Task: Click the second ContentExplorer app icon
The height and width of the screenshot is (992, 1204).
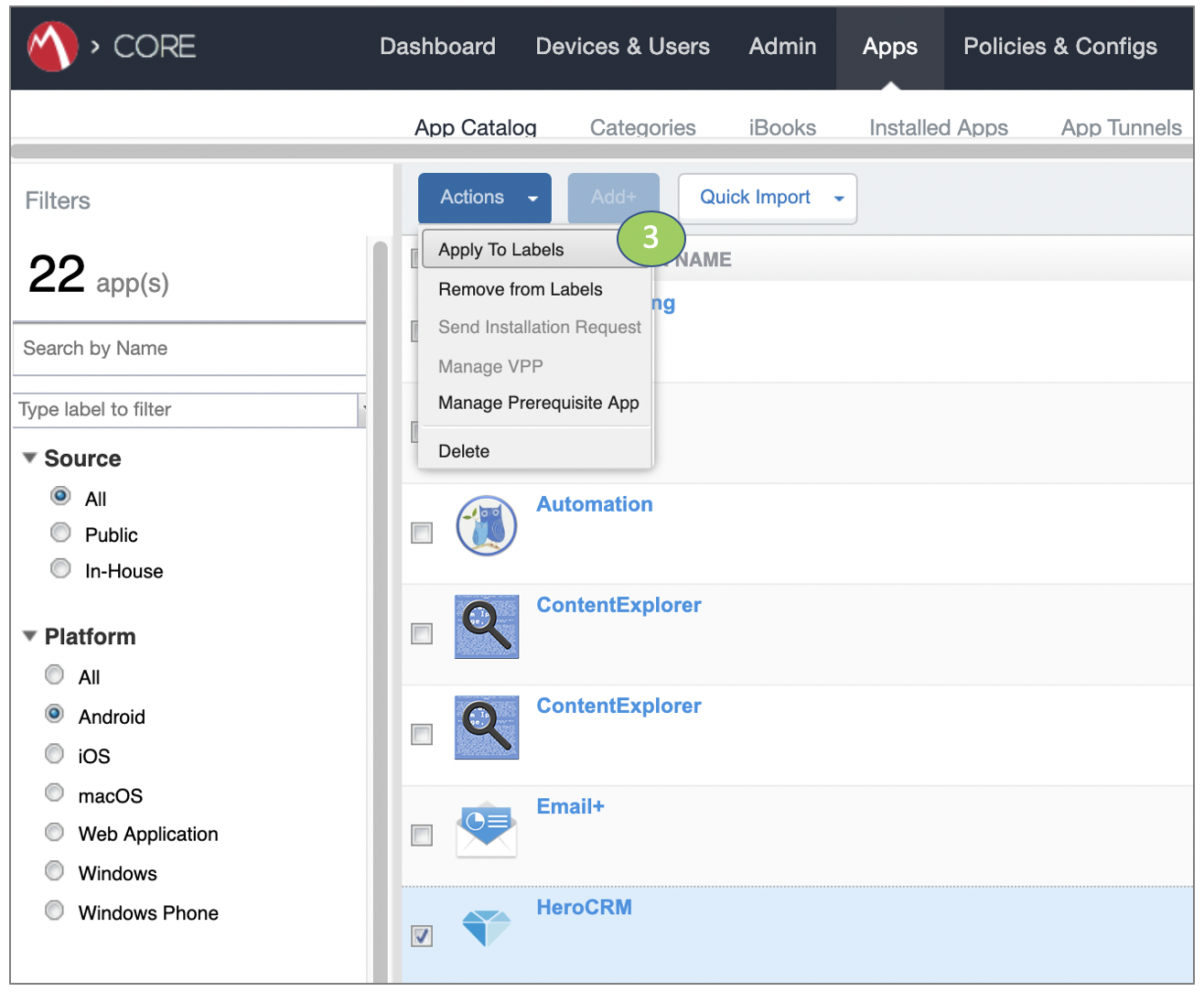Action: click(486, 728)
